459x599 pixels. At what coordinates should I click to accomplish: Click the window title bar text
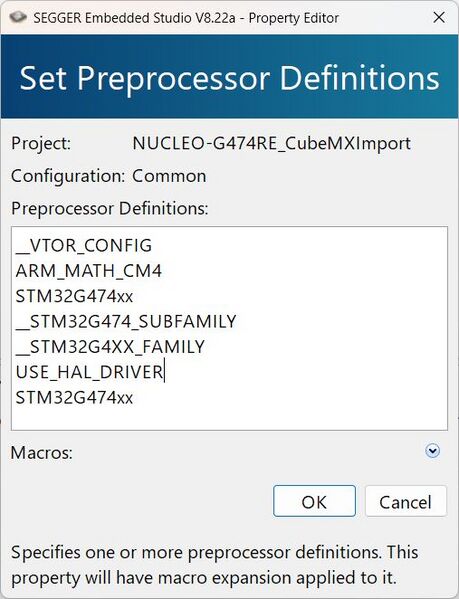pyautogui.click(x=186, y=18)
